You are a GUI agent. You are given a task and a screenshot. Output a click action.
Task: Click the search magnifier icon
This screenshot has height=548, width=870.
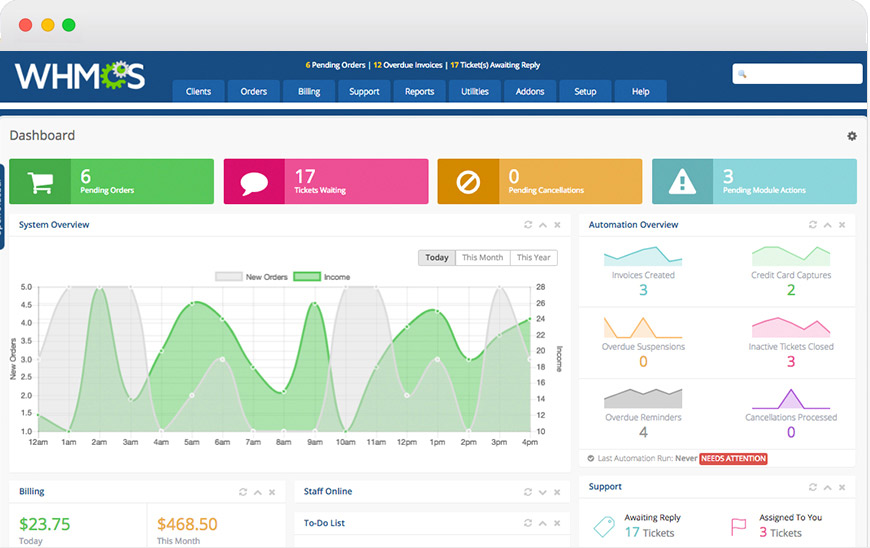click(742, 74)
